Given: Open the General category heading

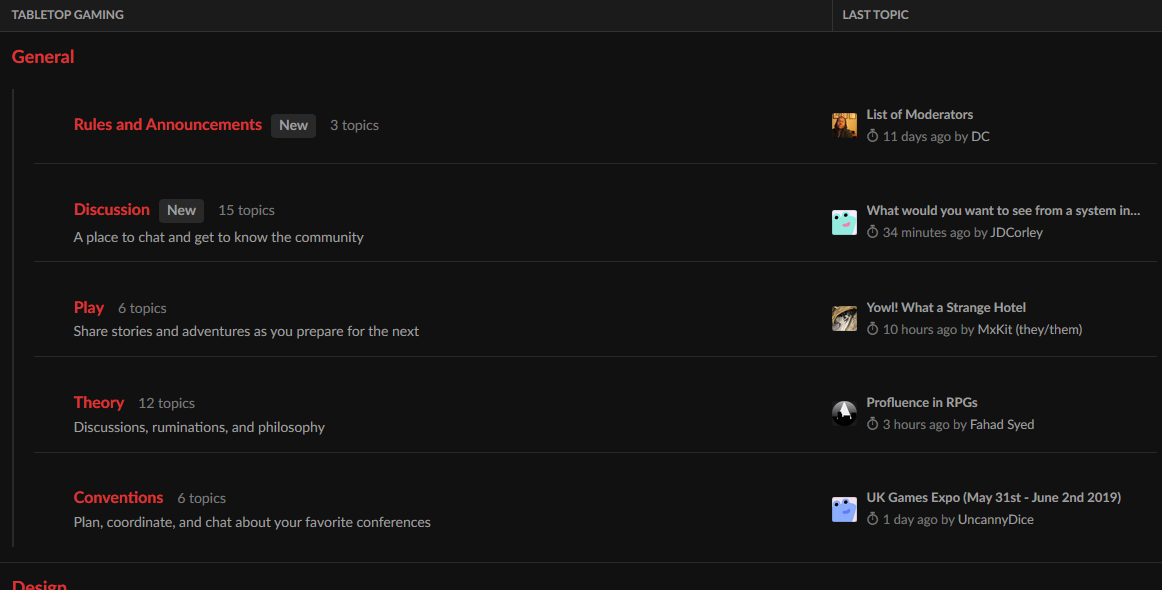Looking at the screenshot, I should [43, 57].
